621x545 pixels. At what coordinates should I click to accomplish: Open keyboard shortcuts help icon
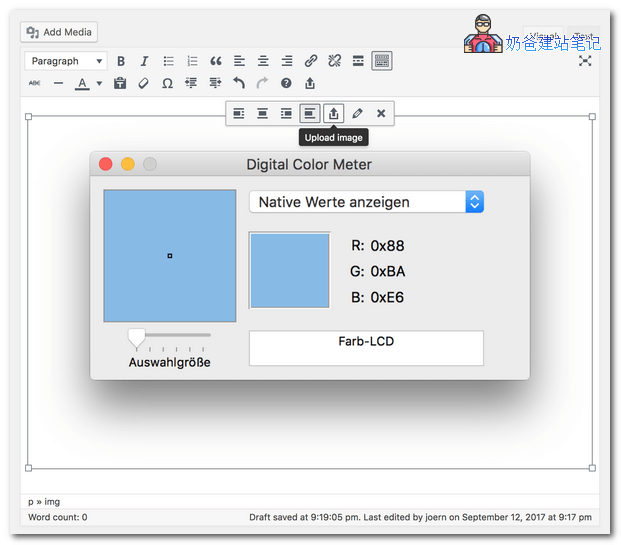point(286,84)
